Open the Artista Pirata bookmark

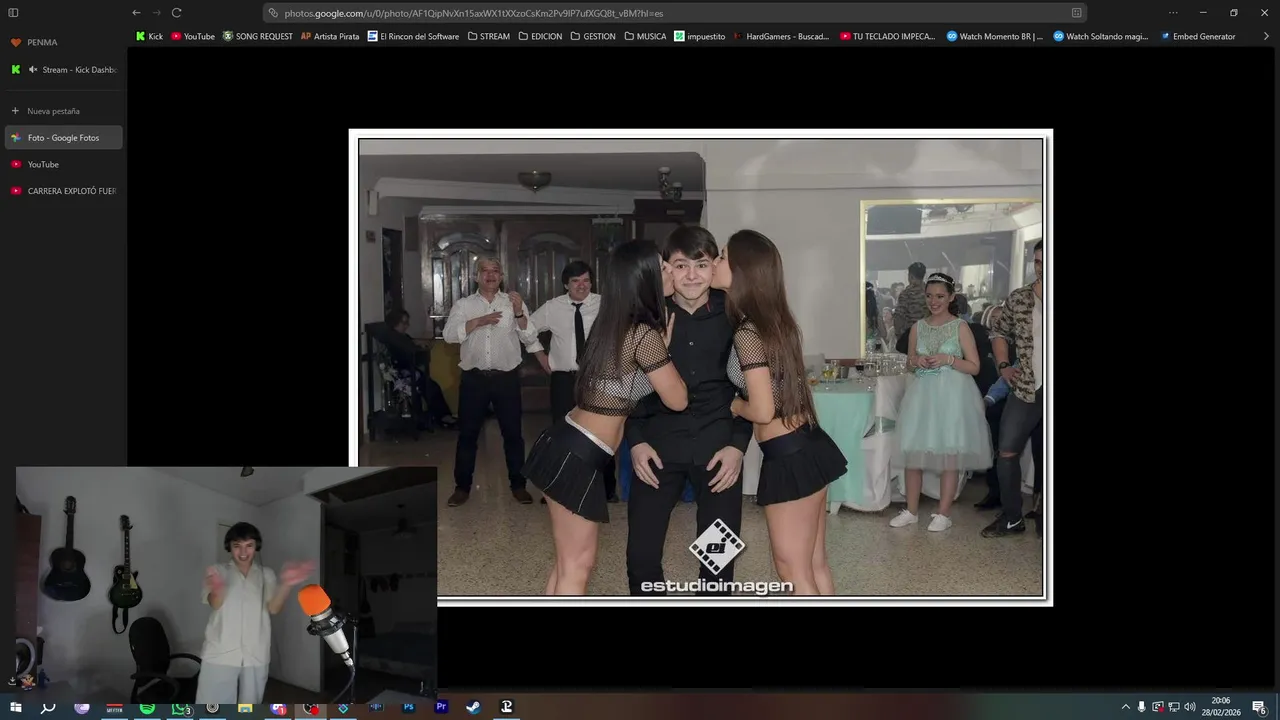[330, 36]
